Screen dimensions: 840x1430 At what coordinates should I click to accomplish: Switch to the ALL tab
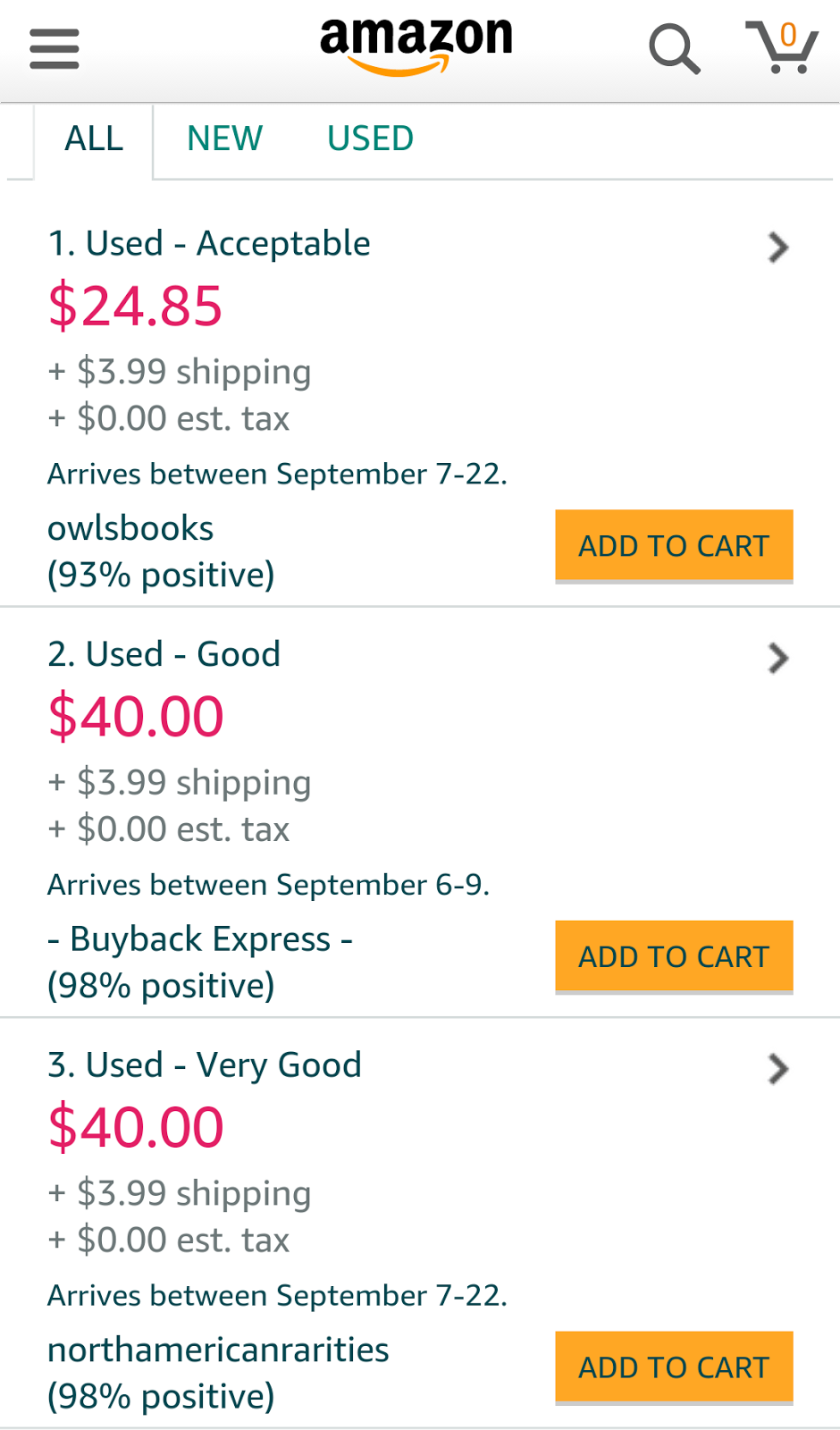(94, 139)
